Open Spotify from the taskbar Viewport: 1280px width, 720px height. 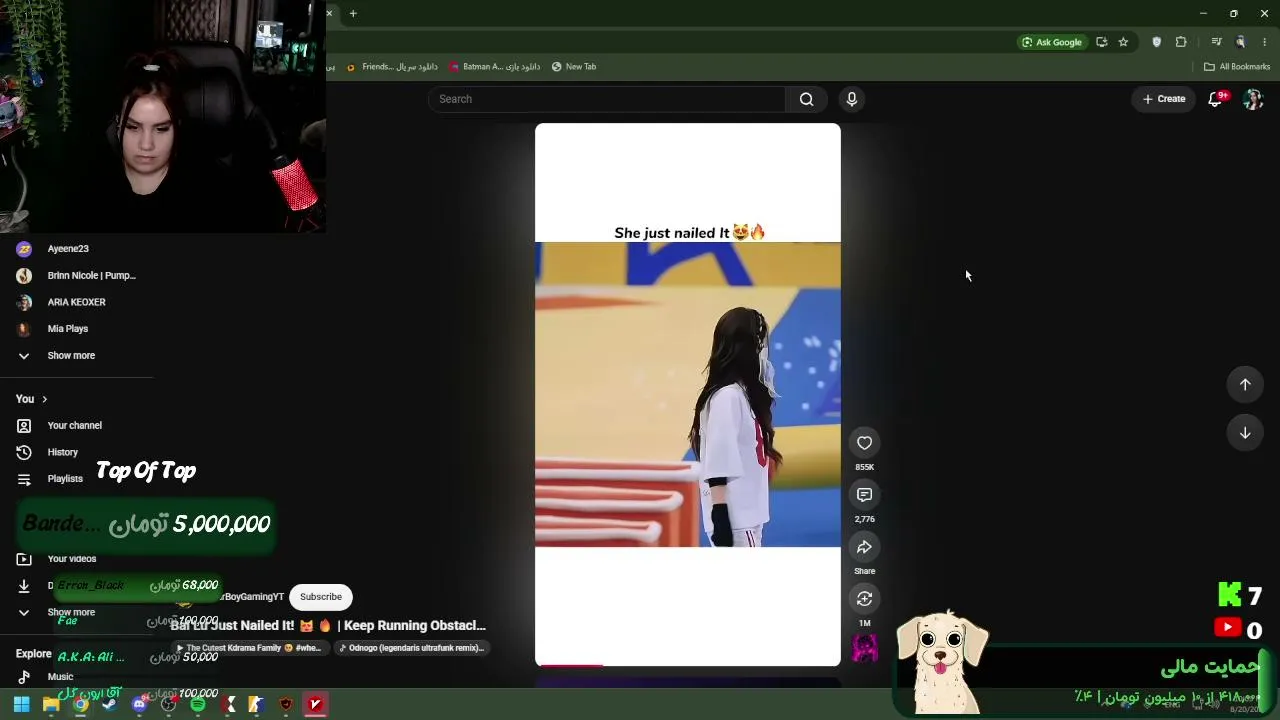[198, 705]
